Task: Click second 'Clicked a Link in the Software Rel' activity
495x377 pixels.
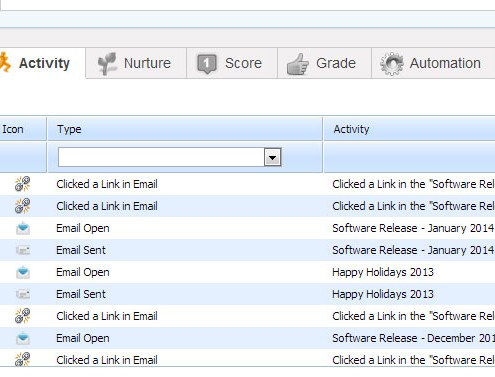Action: (413, 206)
